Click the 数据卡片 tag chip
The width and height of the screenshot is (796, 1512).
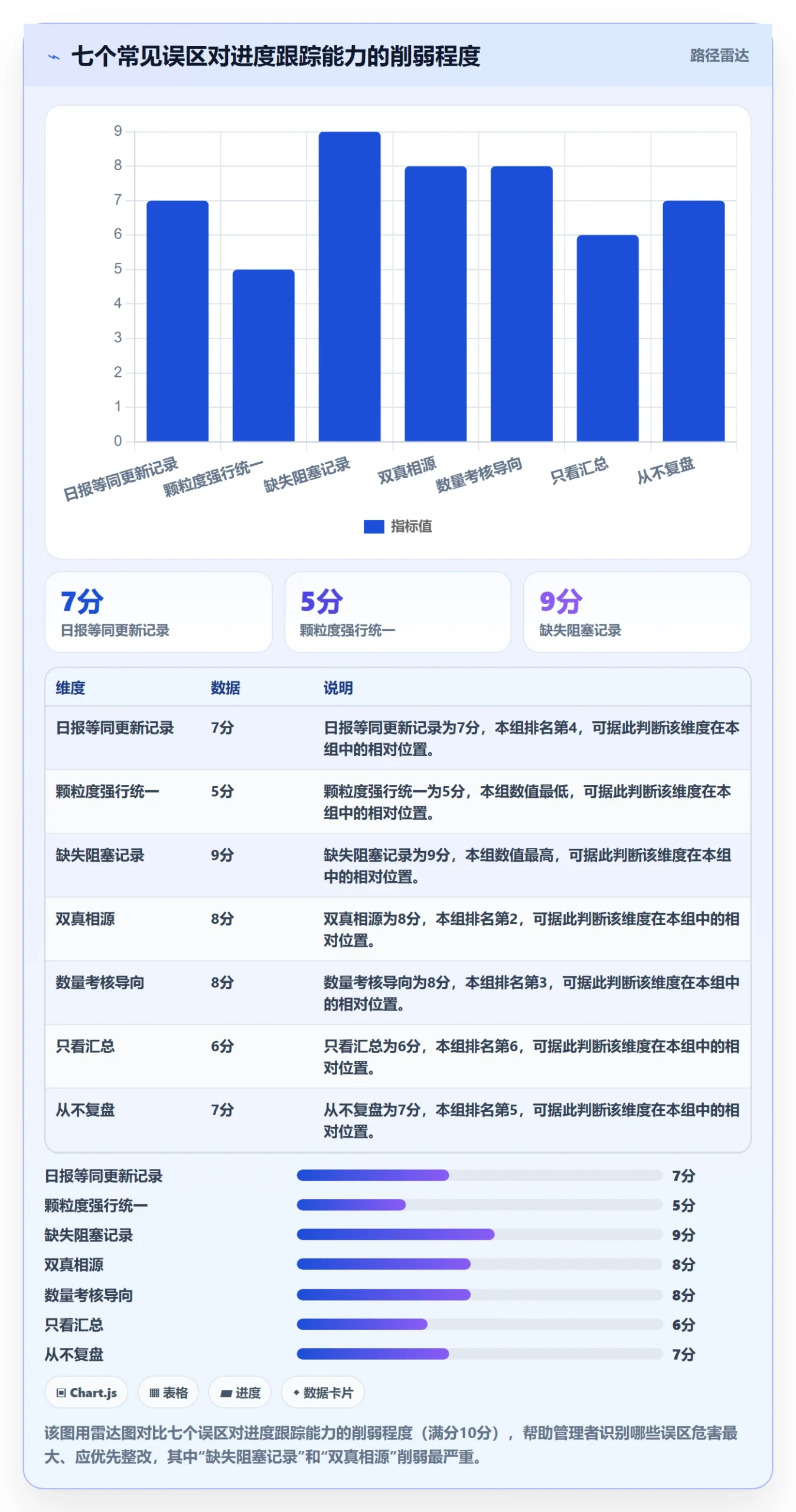coord(322,1393)
